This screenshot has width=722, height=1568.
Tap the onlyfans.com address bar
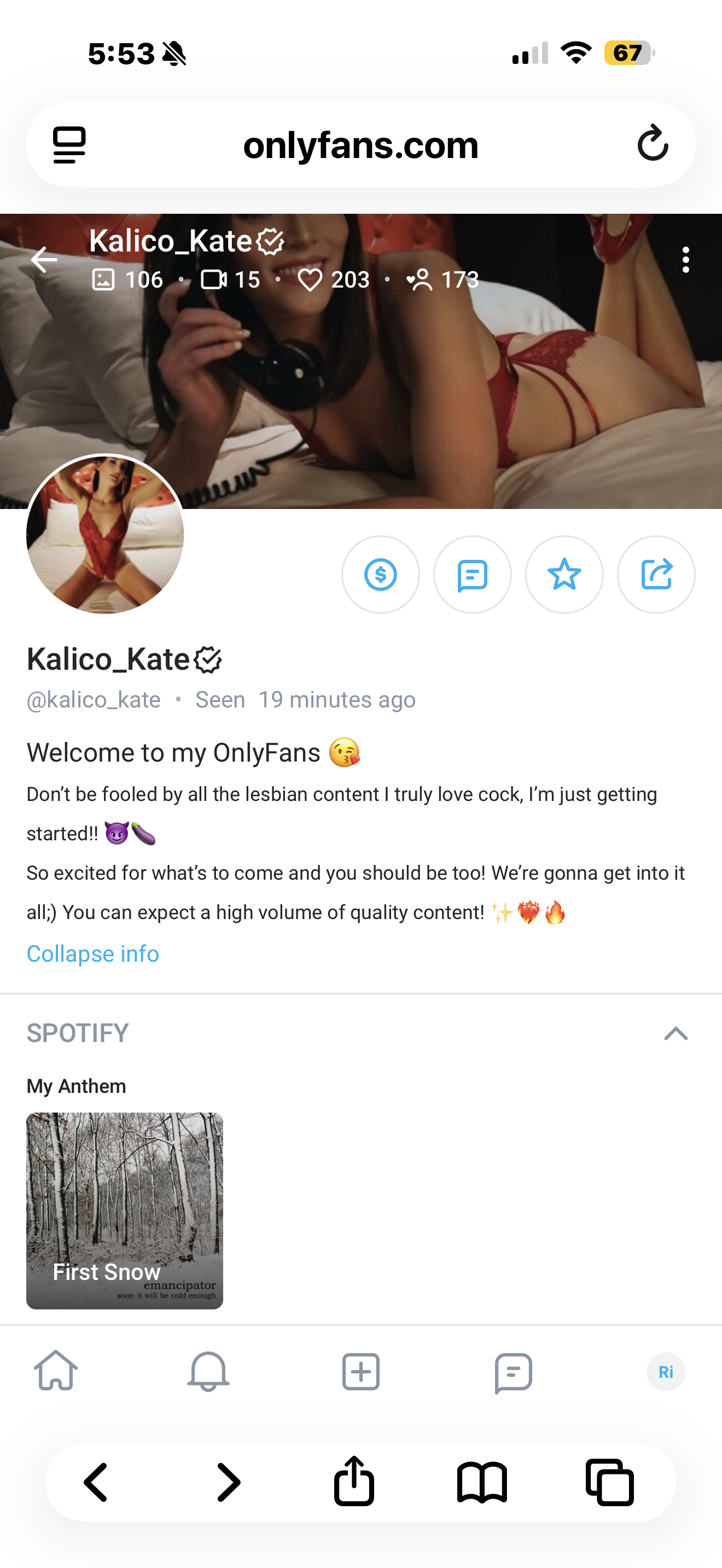[360, 145]
